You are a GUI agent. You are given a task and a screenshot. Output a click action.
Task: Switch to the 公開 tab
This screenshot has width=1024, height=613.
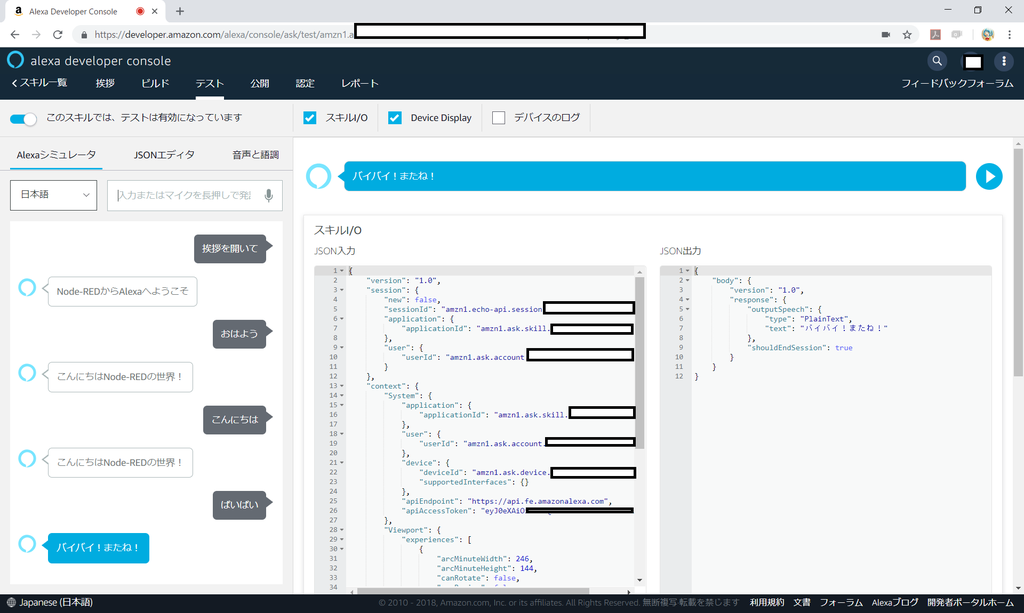(x=259, y=83)
